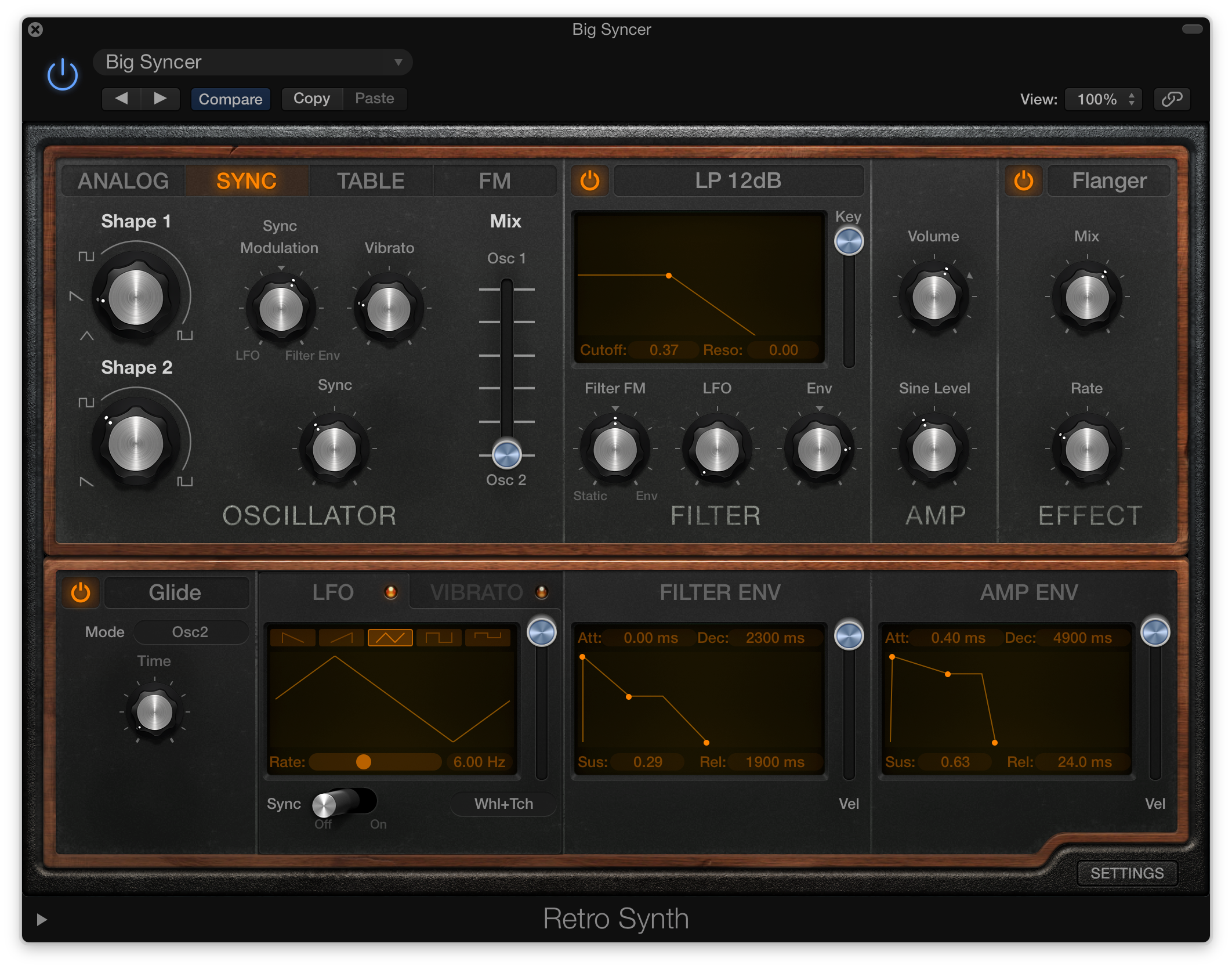Select the triangle LFO waveform icon
The image size is (1232, 969).
(390, 637)
